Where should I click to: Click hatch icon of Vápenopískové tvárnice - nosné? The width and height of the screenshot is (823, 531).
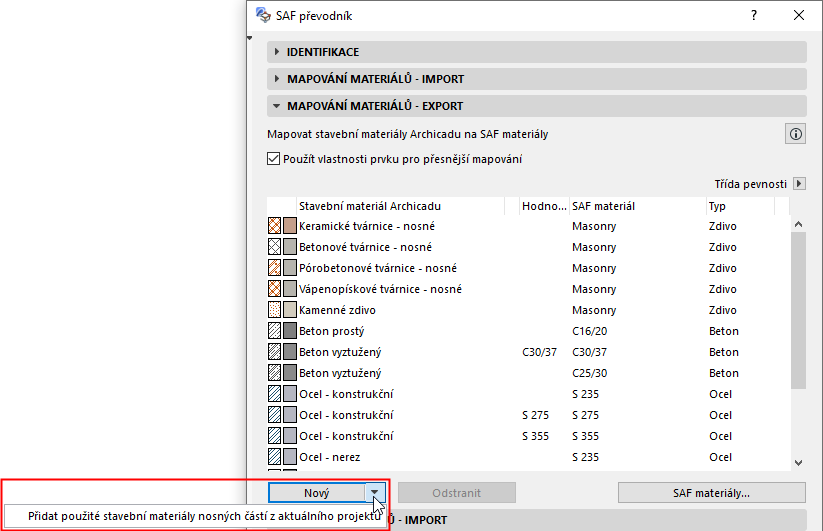(x=275, y=289)
